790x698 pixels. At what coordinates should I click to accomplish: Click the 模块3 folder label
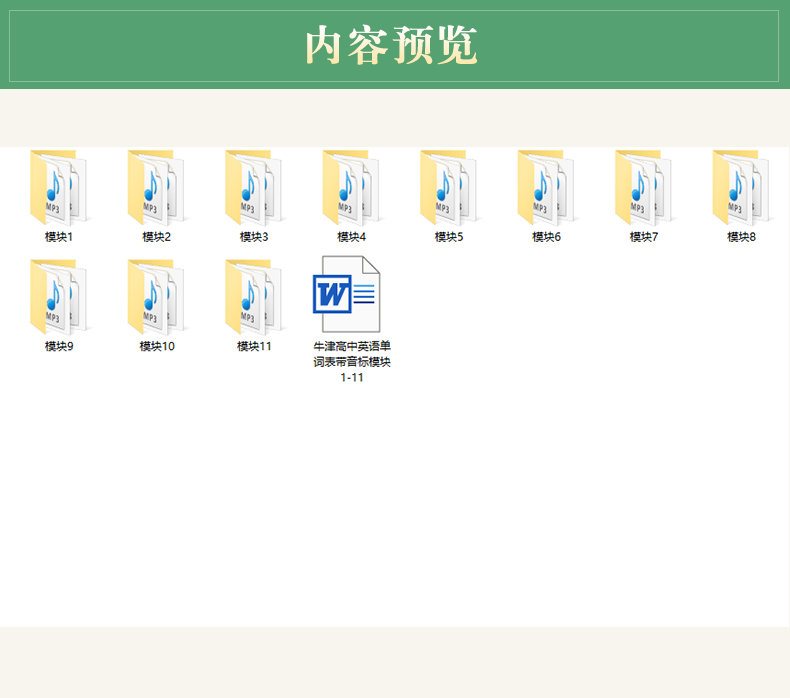click(254, 237)
